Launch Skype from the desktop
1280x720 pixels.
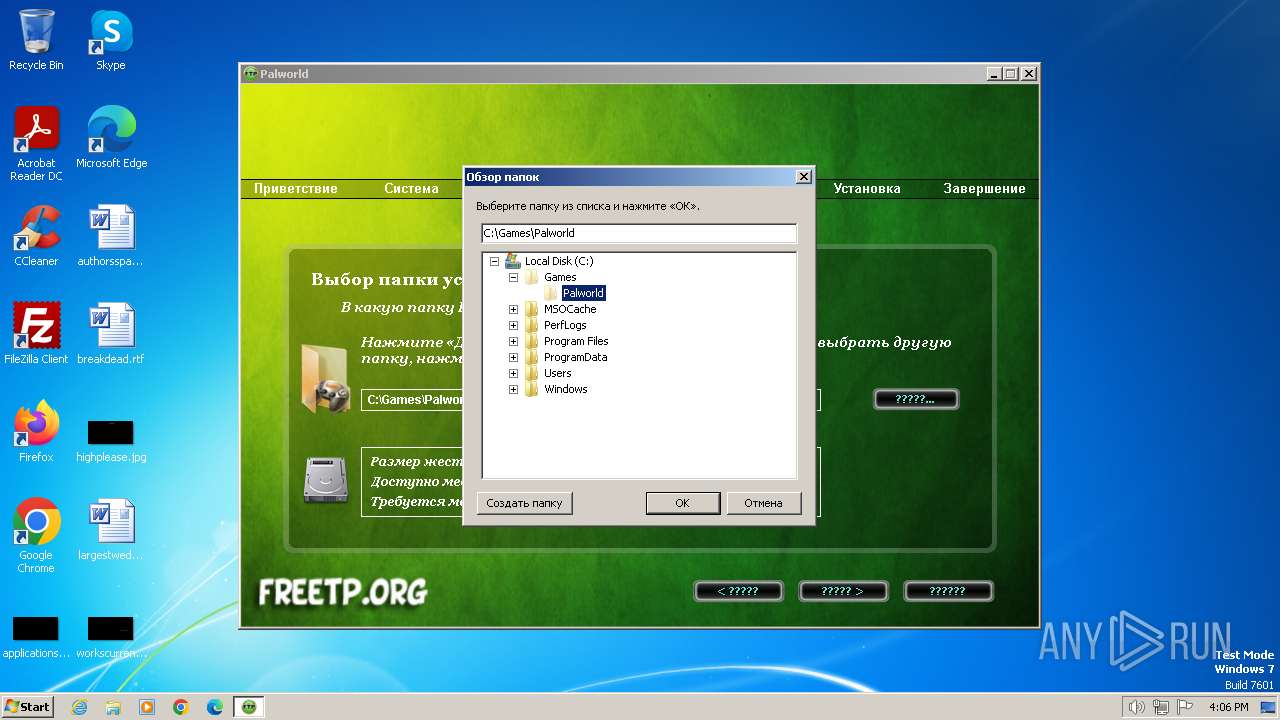pos(110,40)
